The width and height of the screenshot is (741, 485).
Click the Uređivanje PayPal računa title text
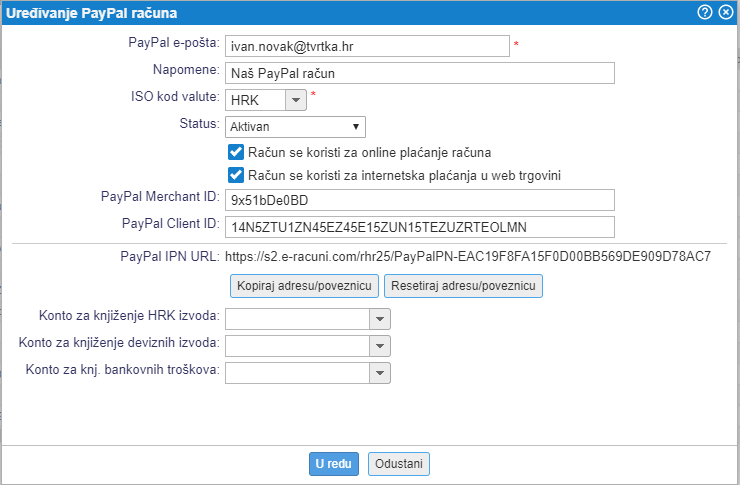(x=92, y=13)
